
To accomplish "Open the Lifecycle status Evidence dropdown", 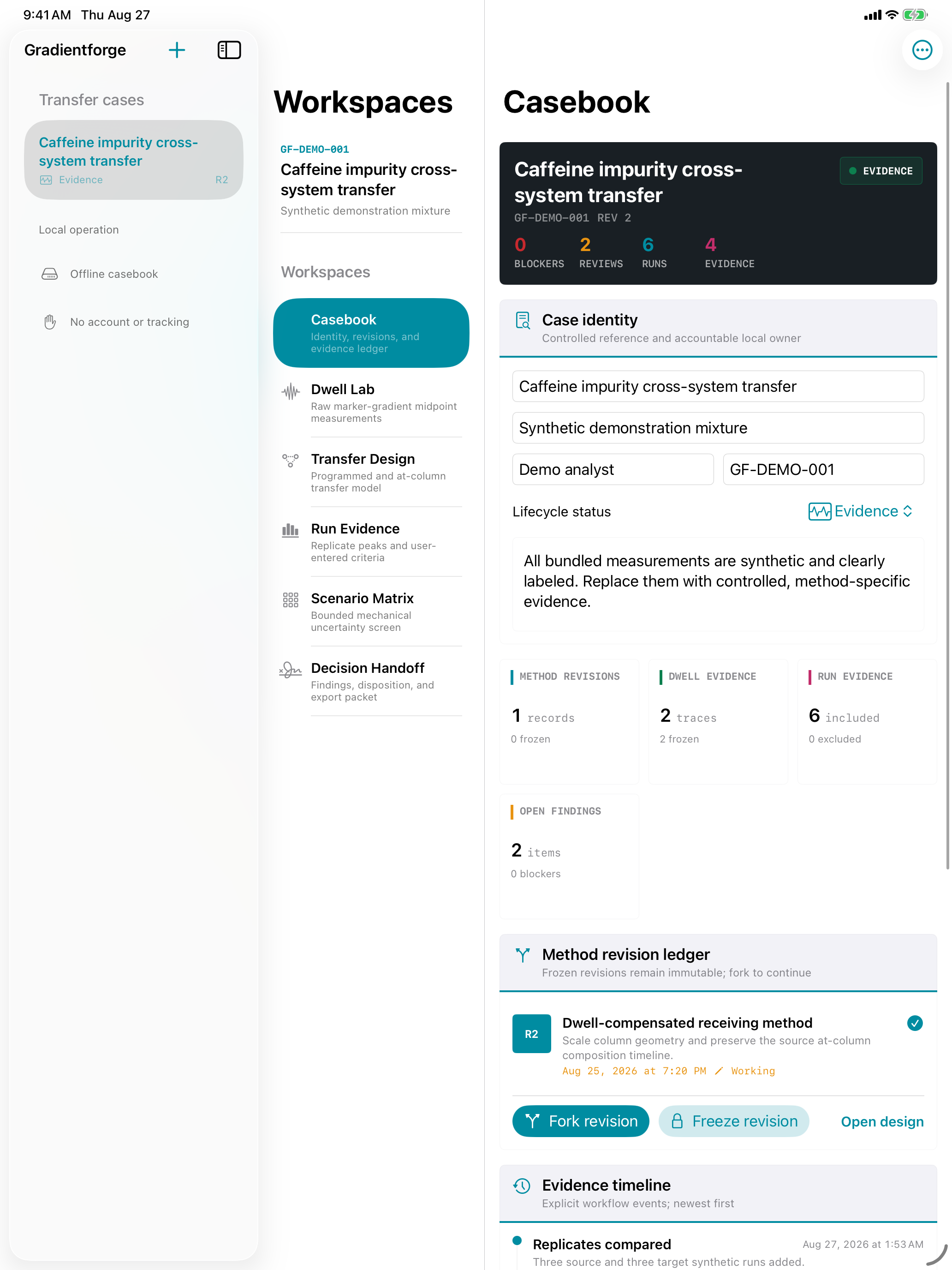I will pyautogui.click(x=860, y=511).
